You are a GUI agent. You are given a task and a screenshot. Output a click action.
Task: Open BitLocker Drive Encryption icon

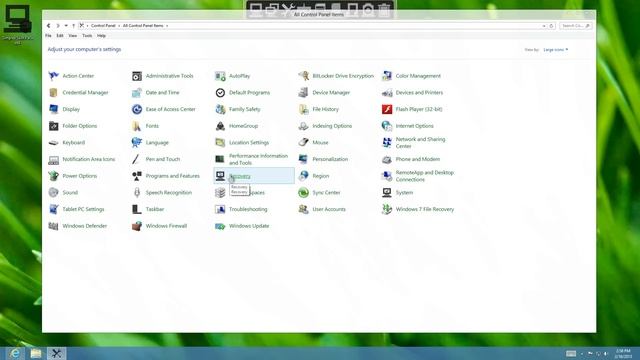click(303, 76)
